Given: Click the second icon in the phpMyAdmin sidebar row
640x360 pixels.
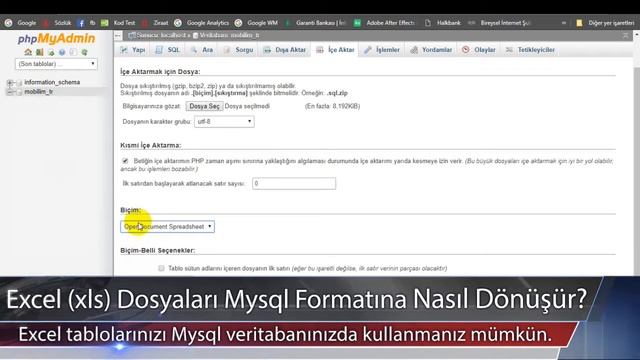Looking at the screenshot, I should [40, 52].
